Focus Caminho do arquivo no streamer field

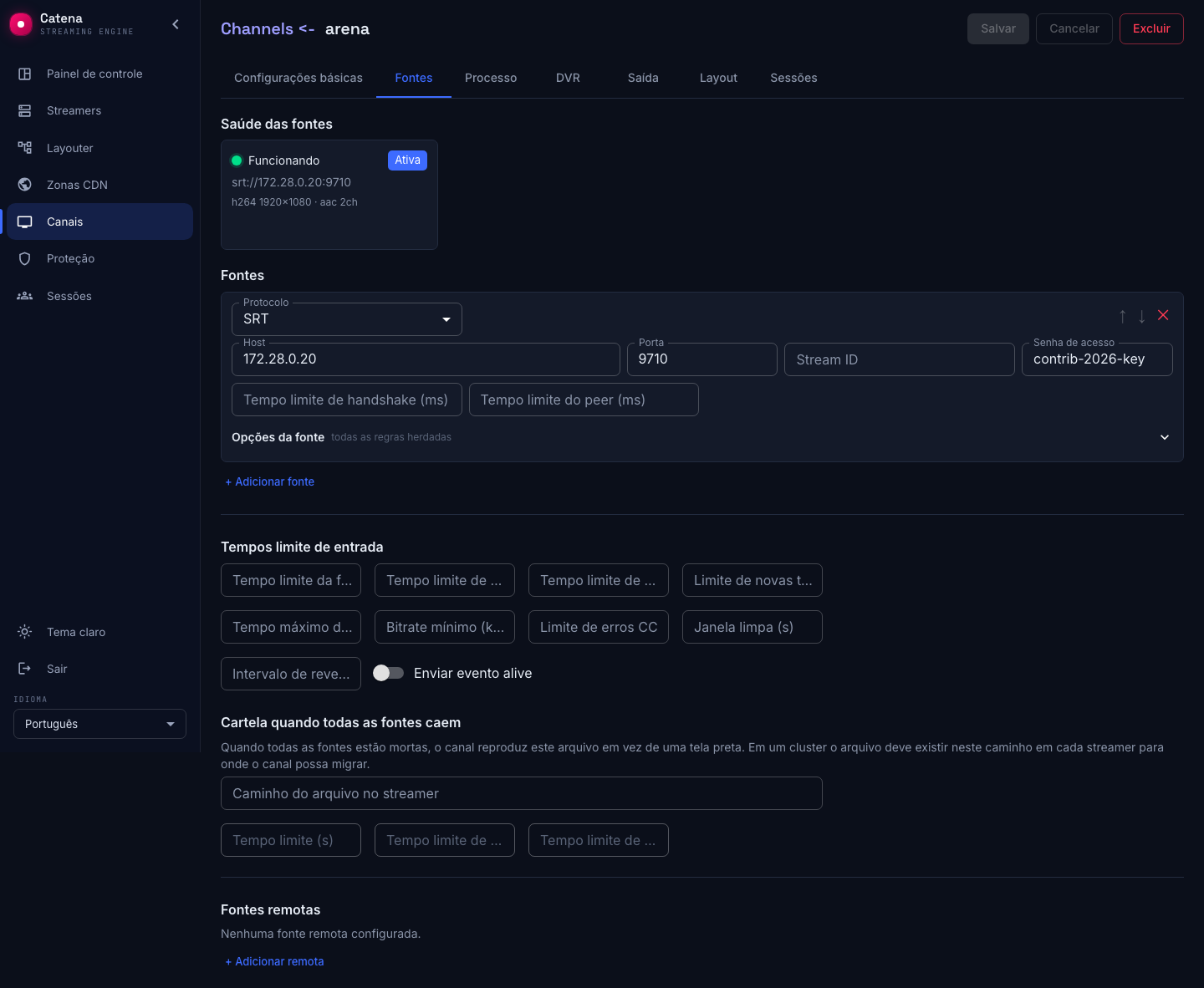pos(522,793)
